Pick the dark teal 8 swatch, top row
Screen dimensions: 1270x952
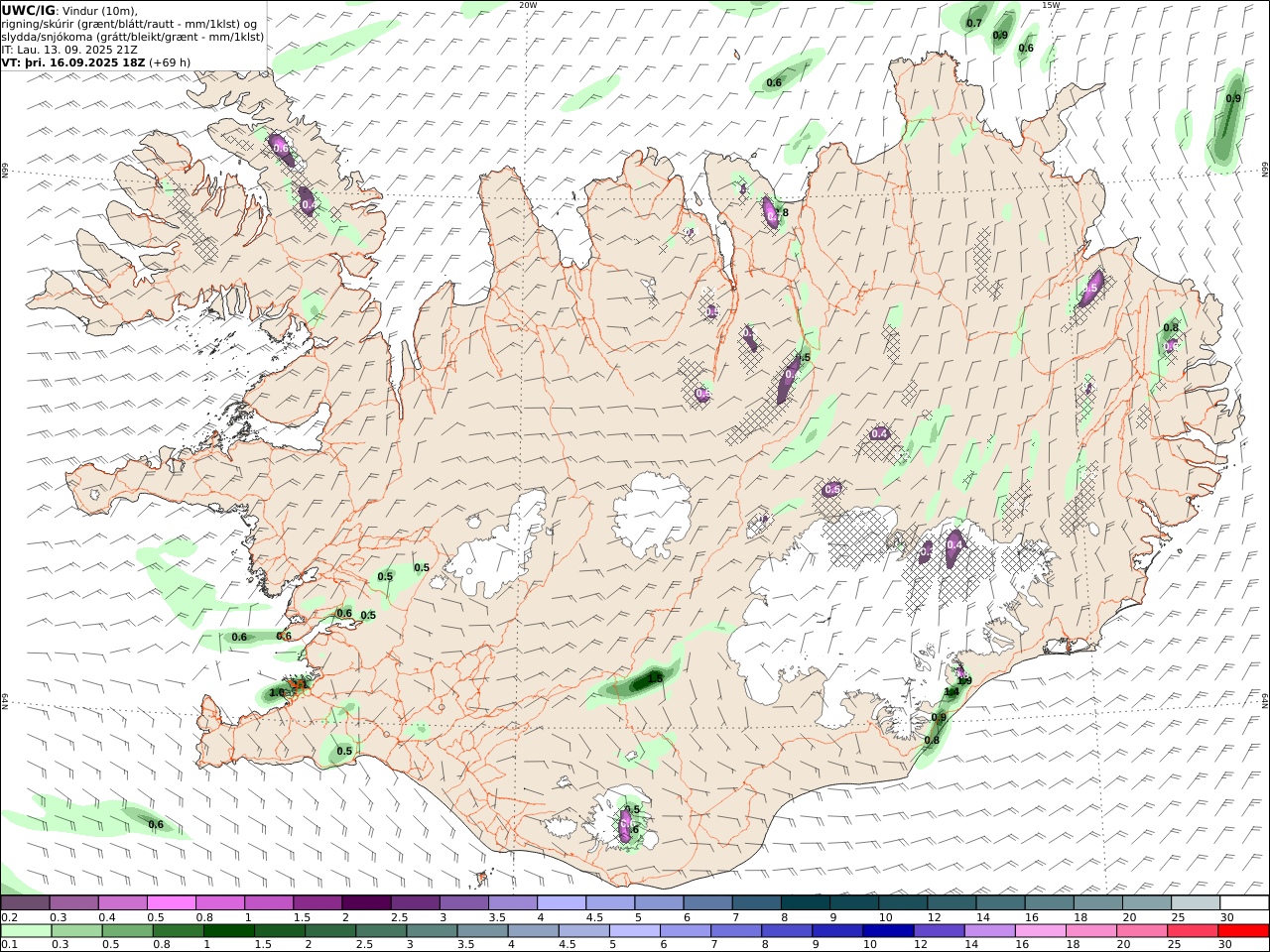click(x=805, y=903)
